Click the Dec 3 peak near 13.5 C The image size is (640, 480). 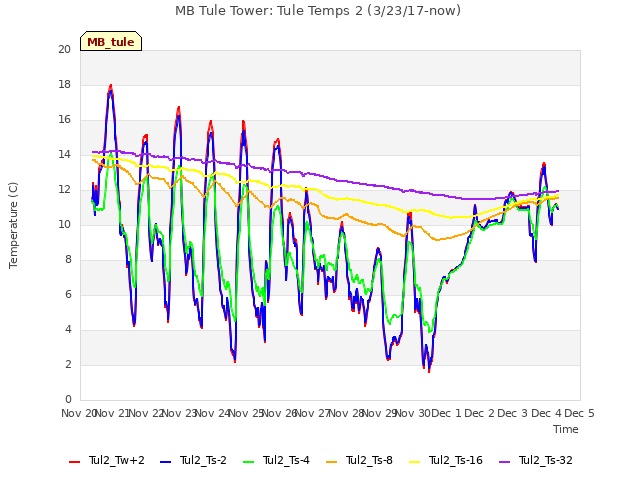(544, 164)
